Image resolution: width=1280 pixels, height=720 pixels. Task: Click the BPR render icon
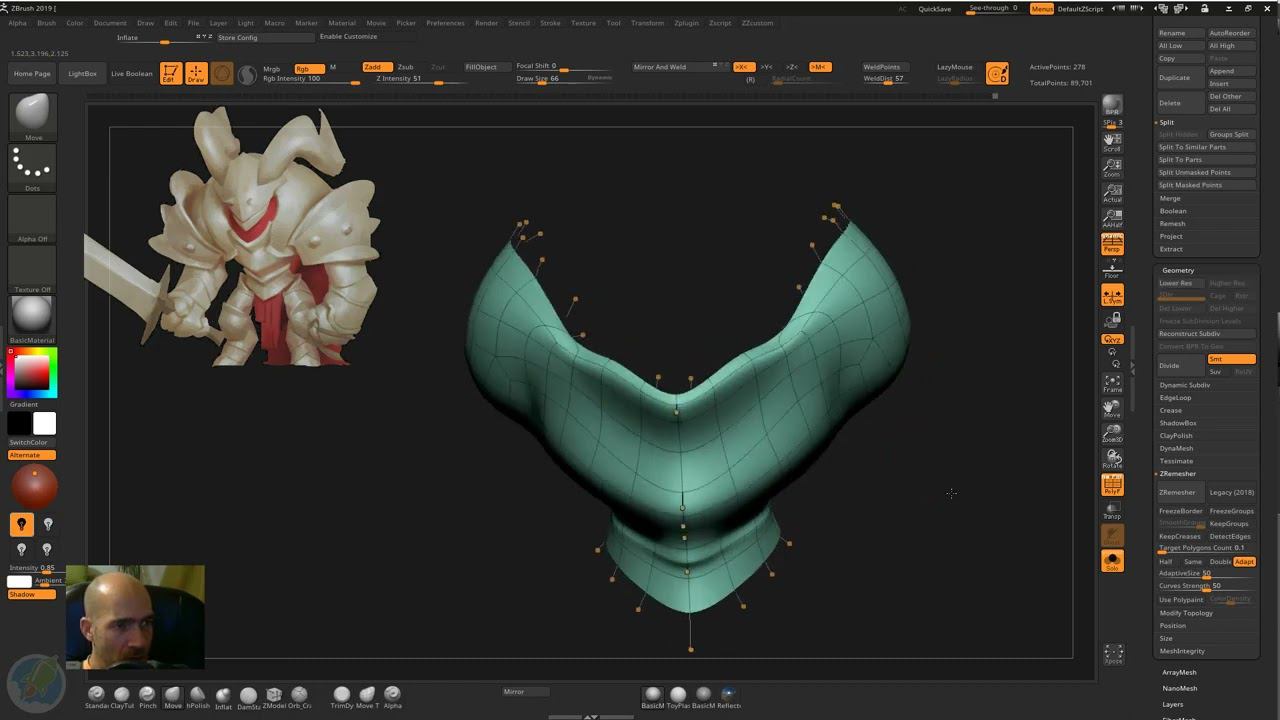1112,105
